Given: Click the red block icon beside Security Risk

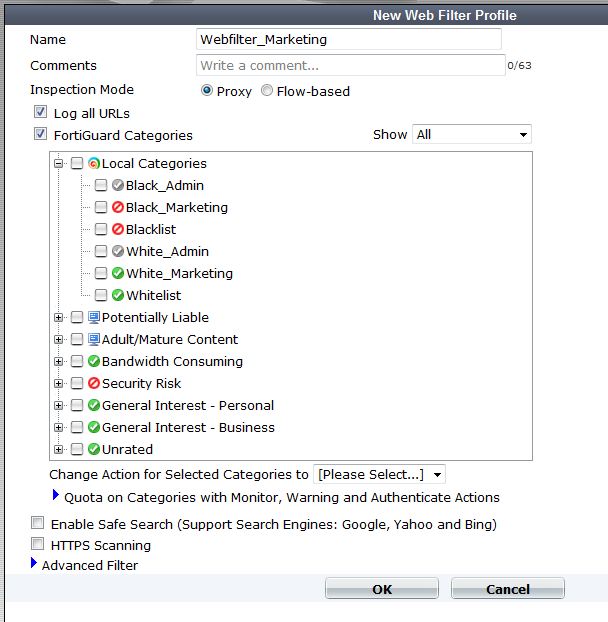Looking at the screenshot, I should [x=94, y=383].
